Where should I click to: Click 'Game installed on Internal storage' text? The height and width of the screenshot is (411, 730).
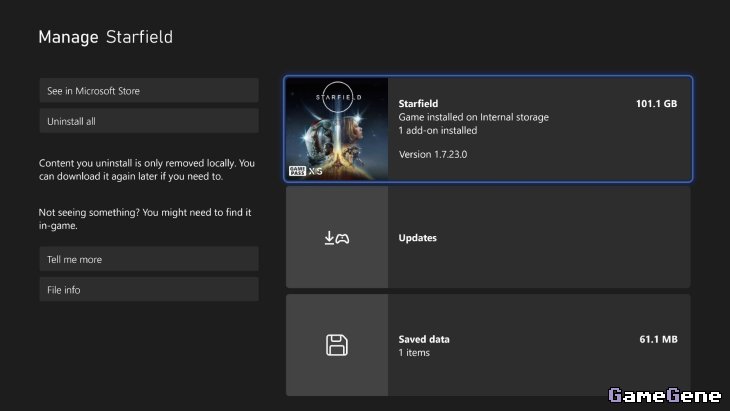[x=473, y=117]
